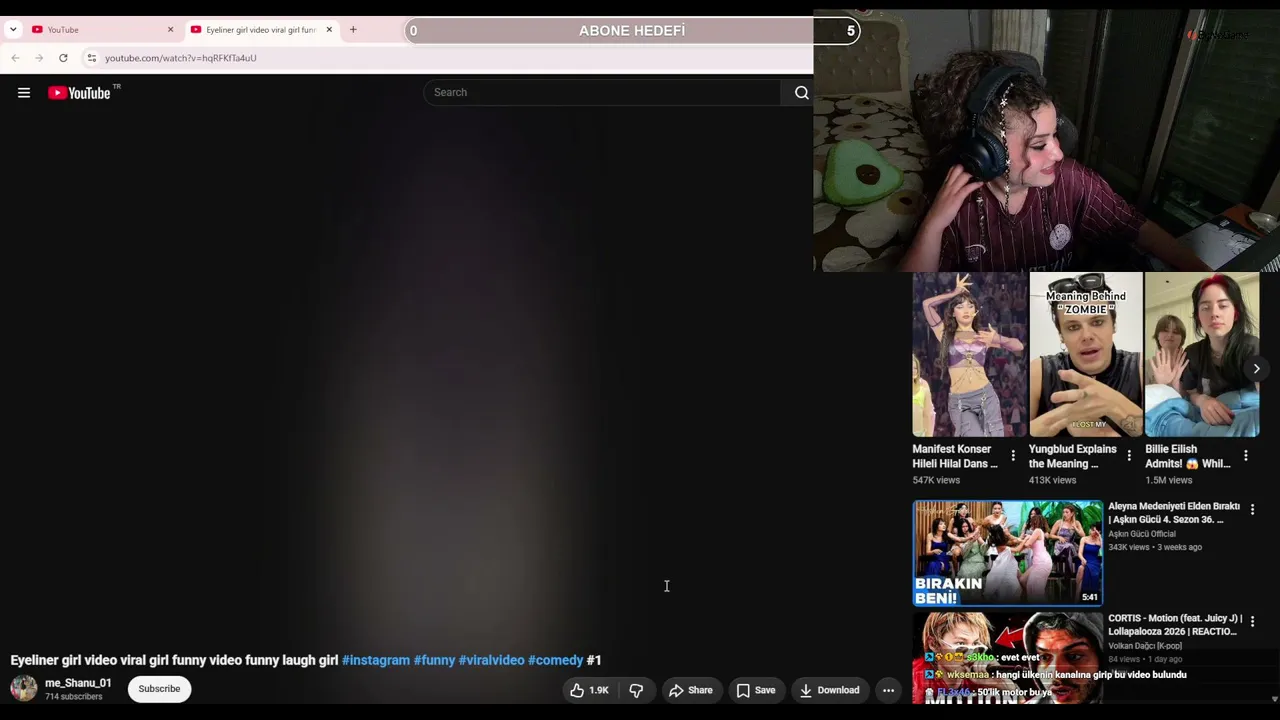Viewport: 1280px width, 720px height.
Task: Open the Aleyna Medeniyeti Elden Bıraktı title
Action: pyautogui.click(x=1174, y=513)
